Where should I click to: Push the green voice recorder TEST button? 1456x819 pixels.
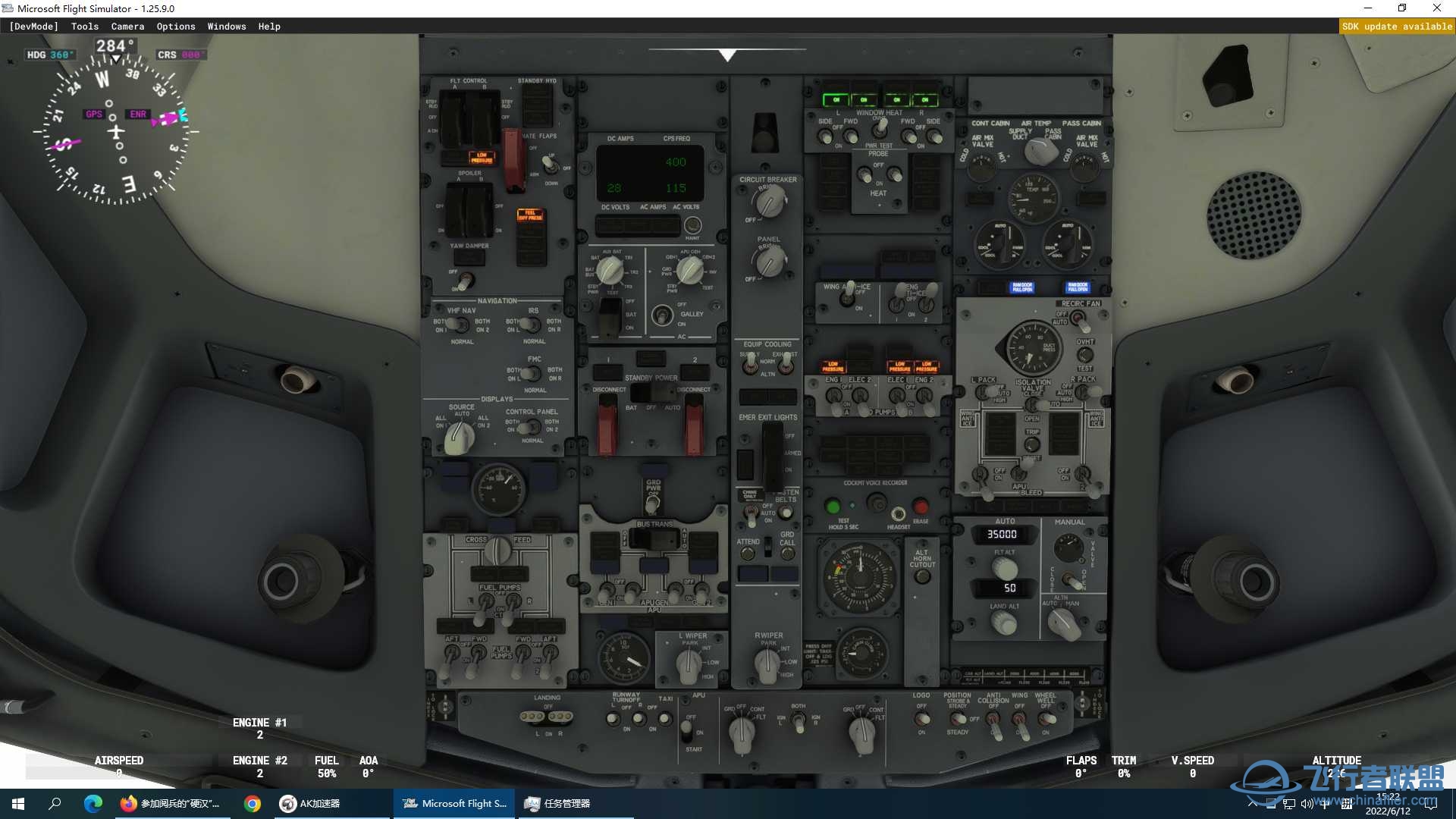[x=833, y=506]
